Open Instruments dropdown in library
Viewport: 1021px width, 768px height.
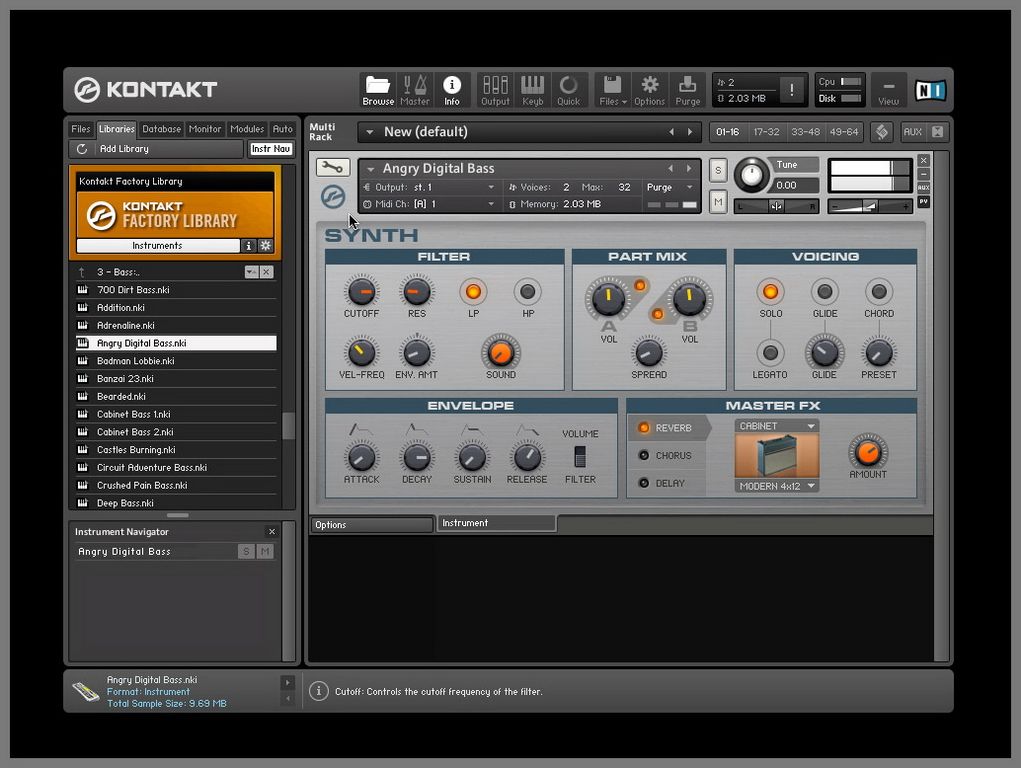[x=158, y=246]
